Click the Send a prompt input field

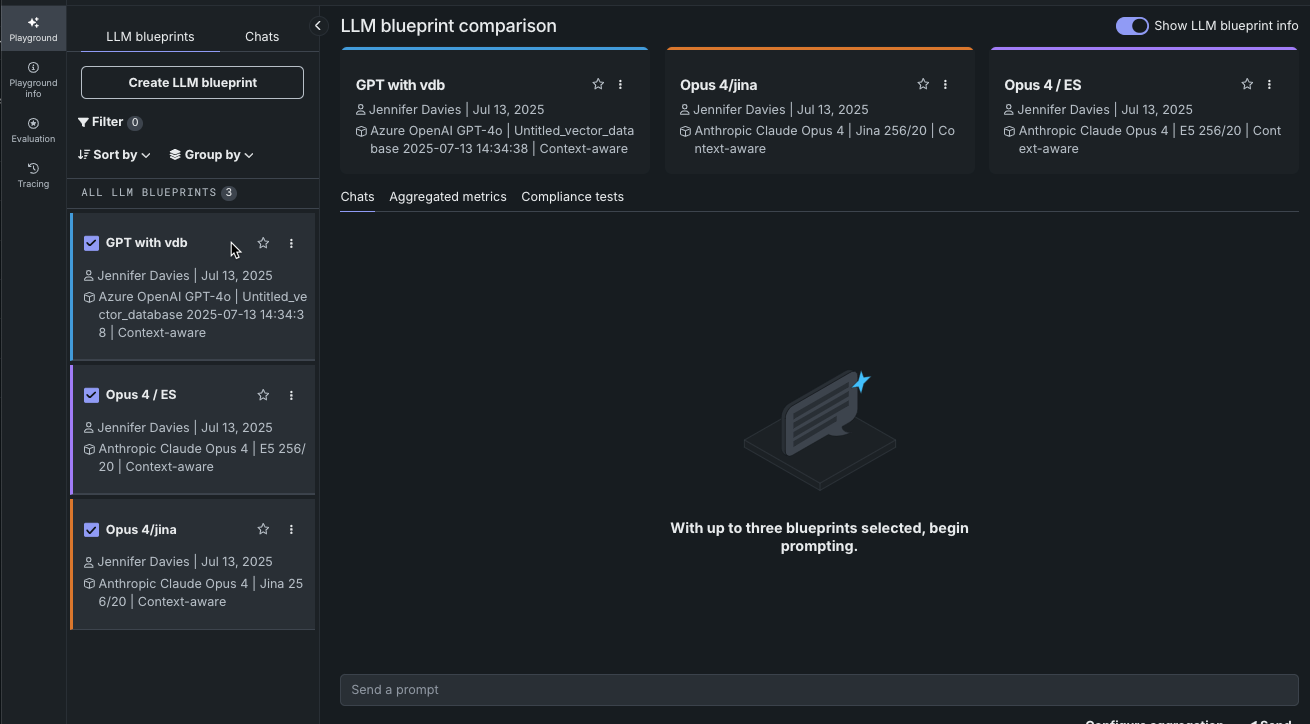pos(819,690)
